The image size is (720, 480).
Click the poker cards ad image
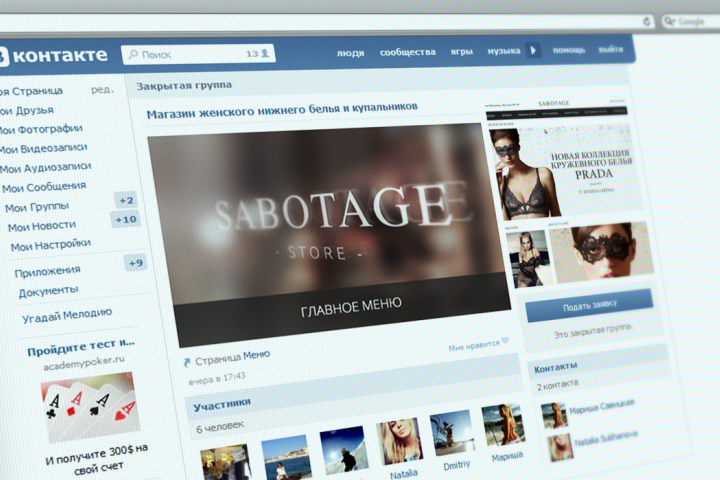90,407
